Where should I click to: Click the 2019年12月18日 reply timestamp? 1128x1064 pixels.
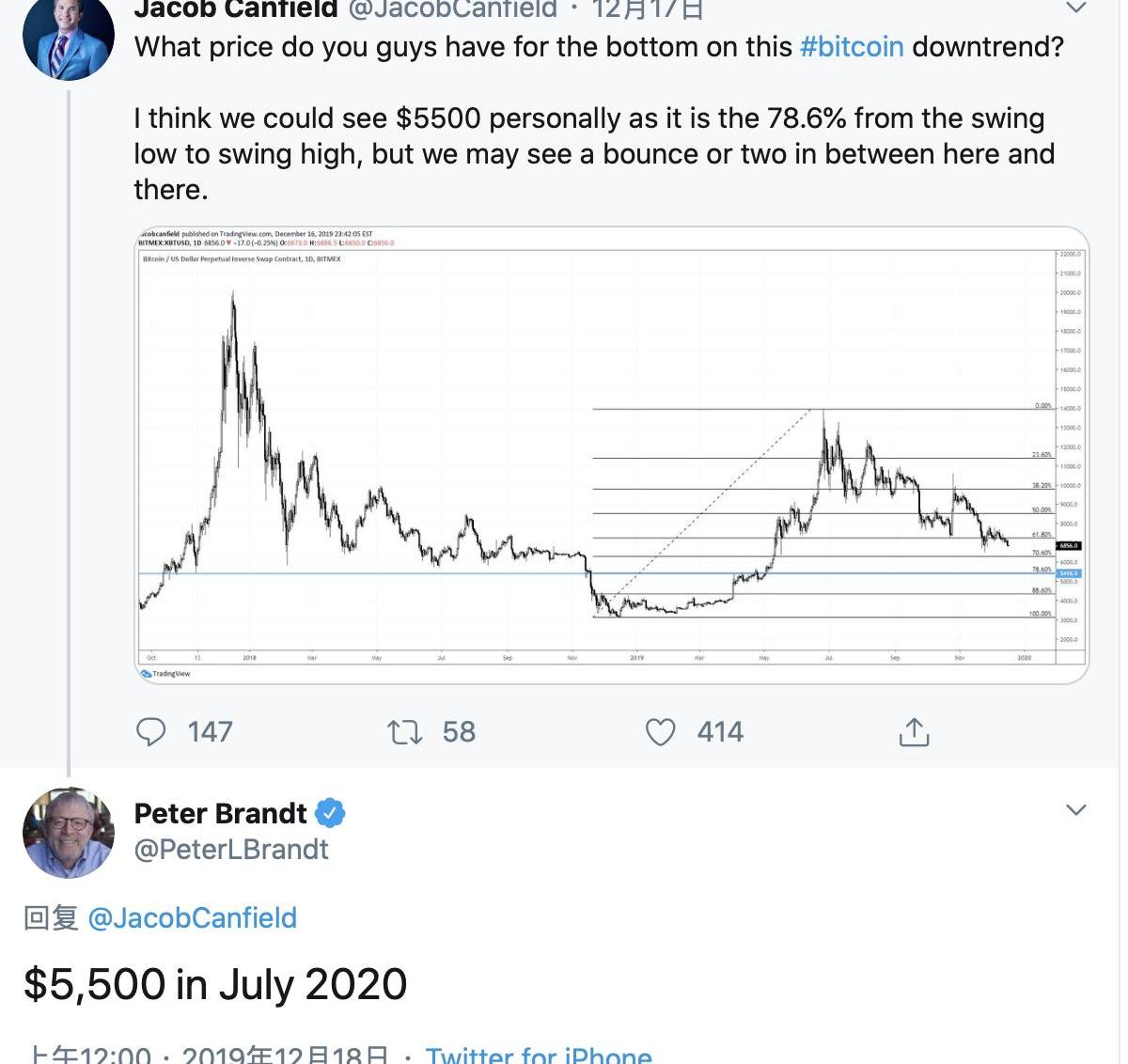(x=285, y=1055)
